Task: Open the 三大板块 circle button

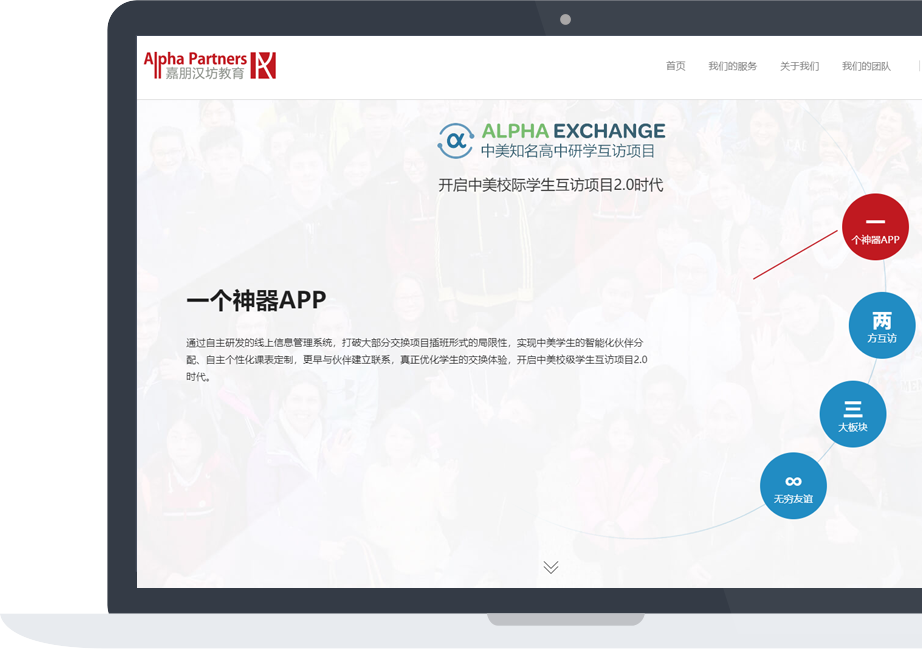Action: tap(852, 414)
